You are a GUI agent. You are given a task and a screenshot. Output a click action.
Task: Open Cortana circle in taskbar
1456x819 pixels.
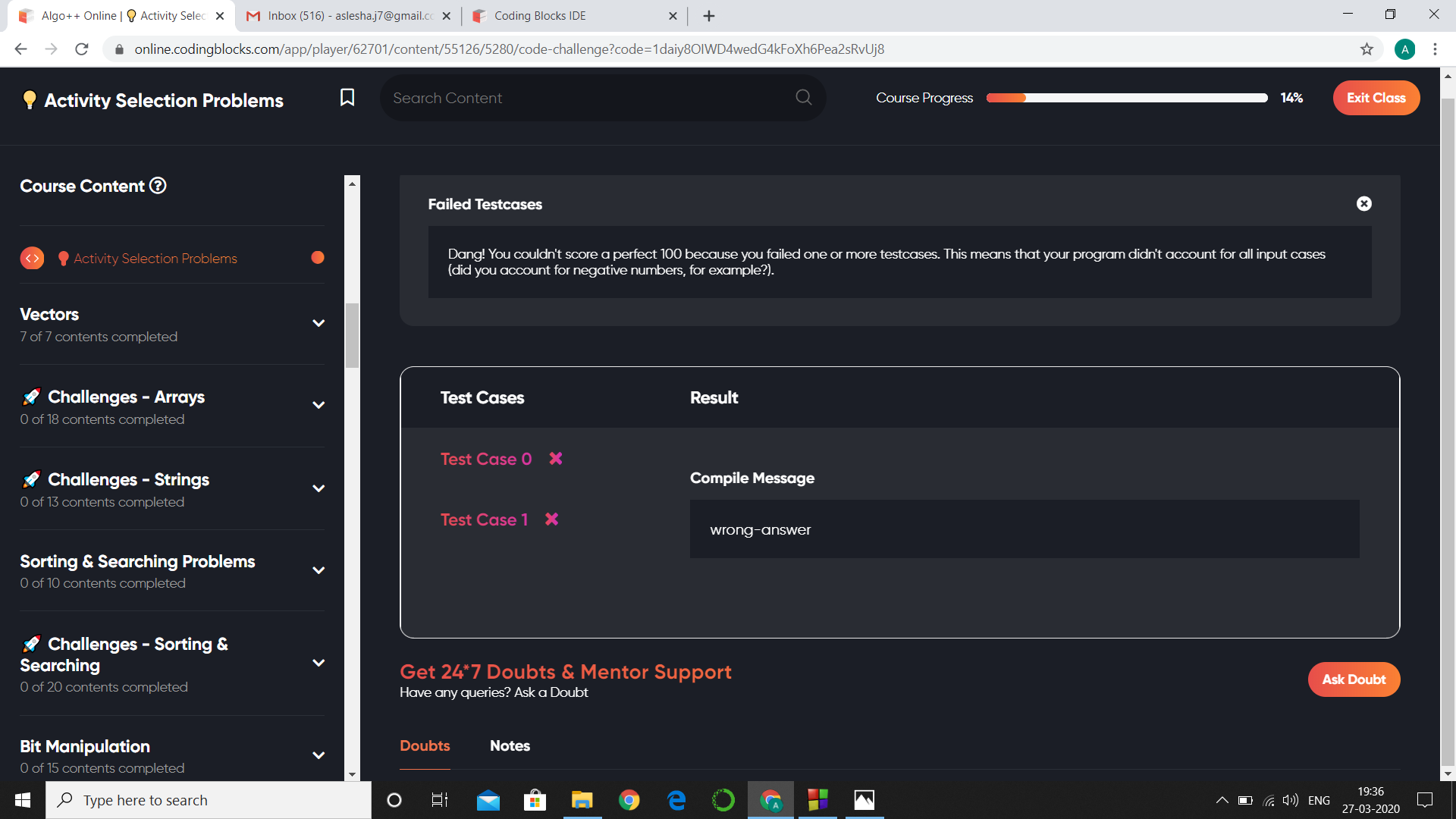(x=394, y=800)
